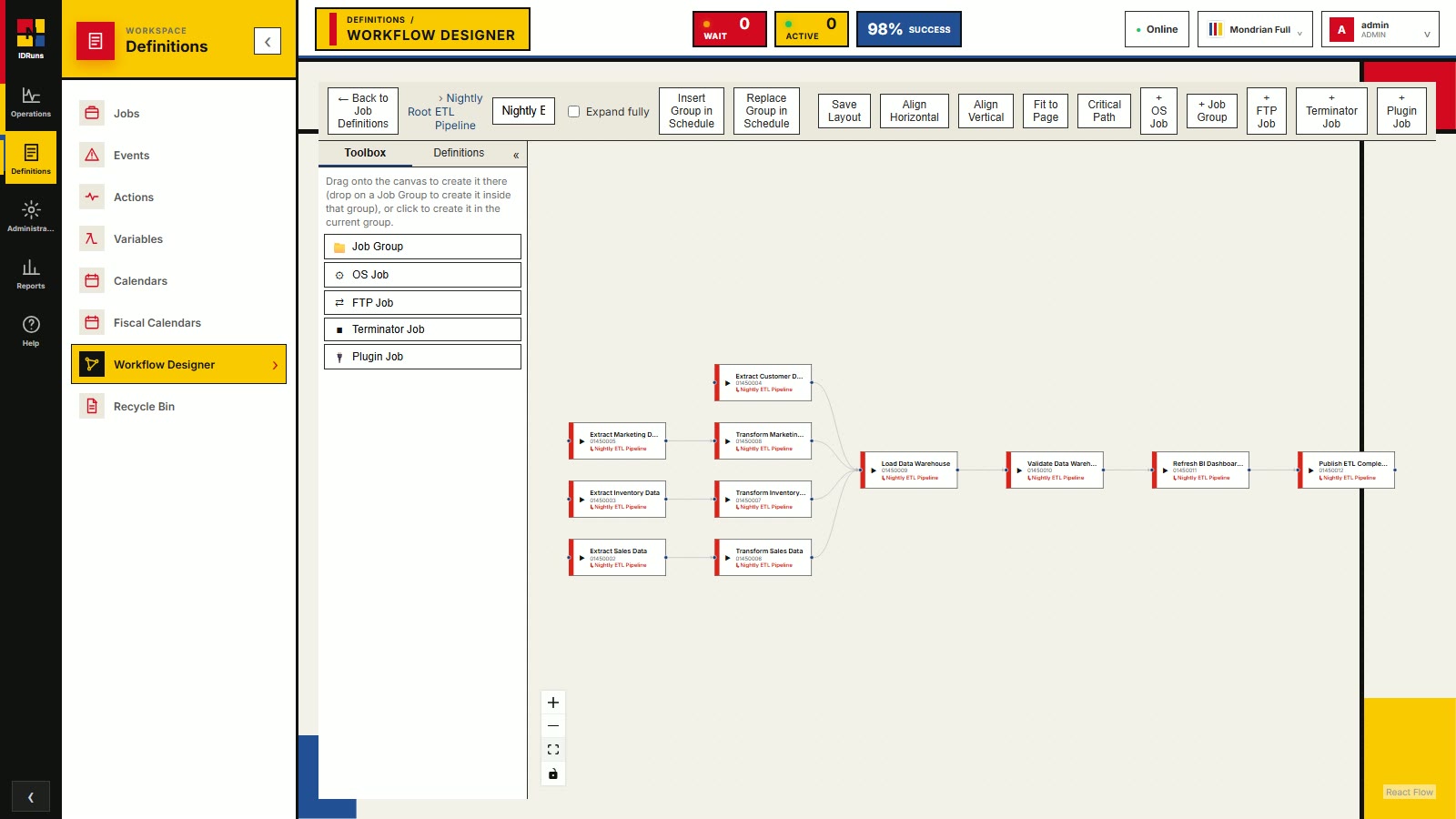Switch to the Definitions tab

[459, 153]
